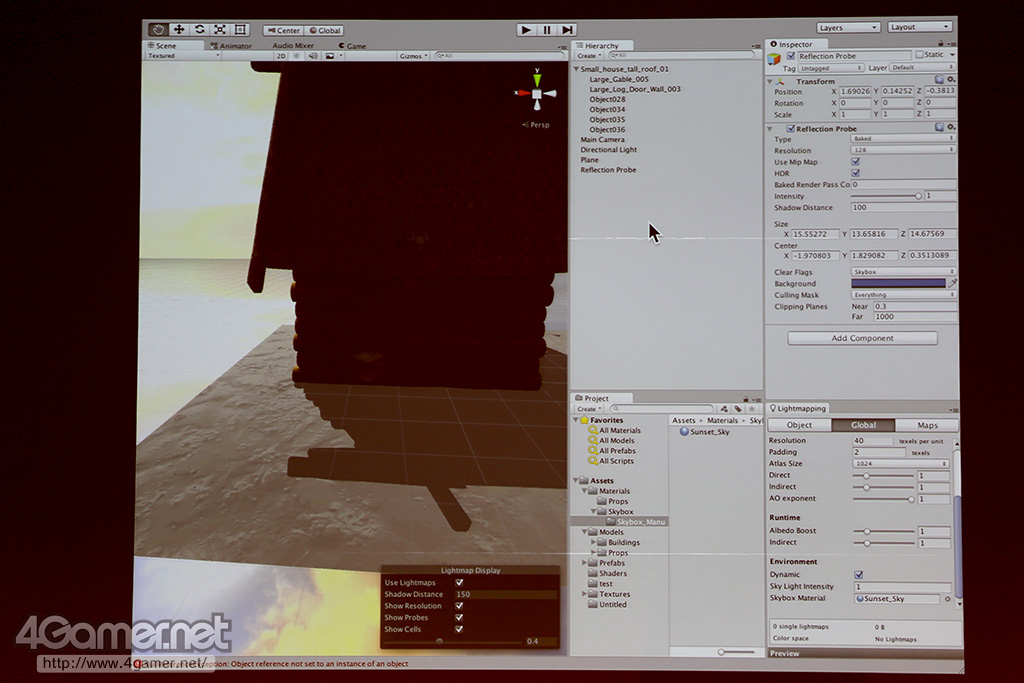
Task: Click the Step forward button
Action: pos(567,30)
